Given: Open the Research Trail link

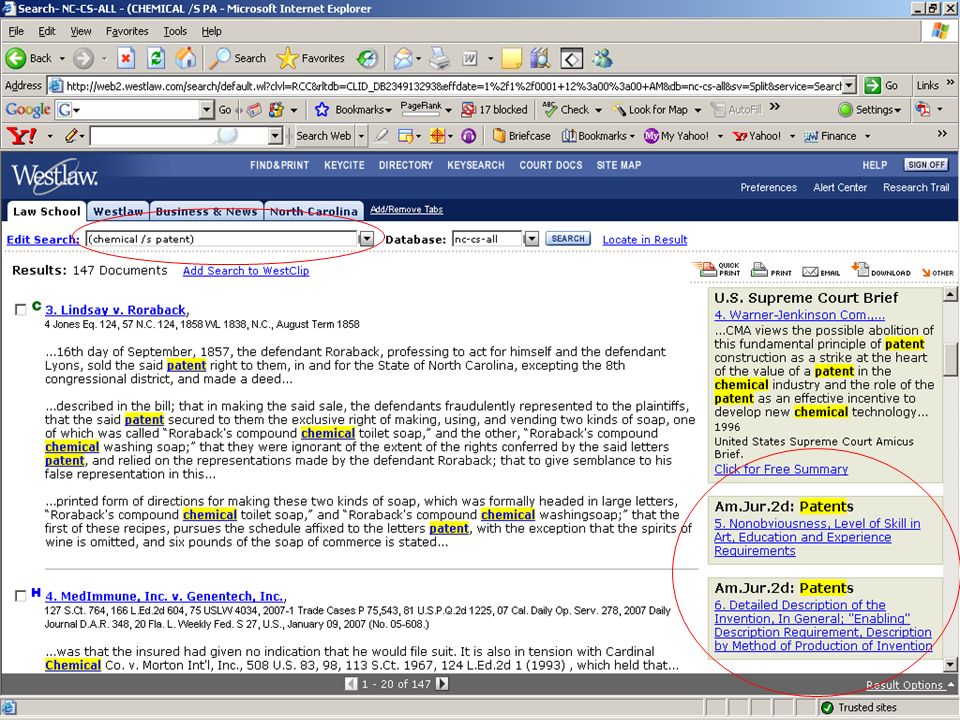Looking at the screenshot, I should pyautogui.click(x=916, y=187).
